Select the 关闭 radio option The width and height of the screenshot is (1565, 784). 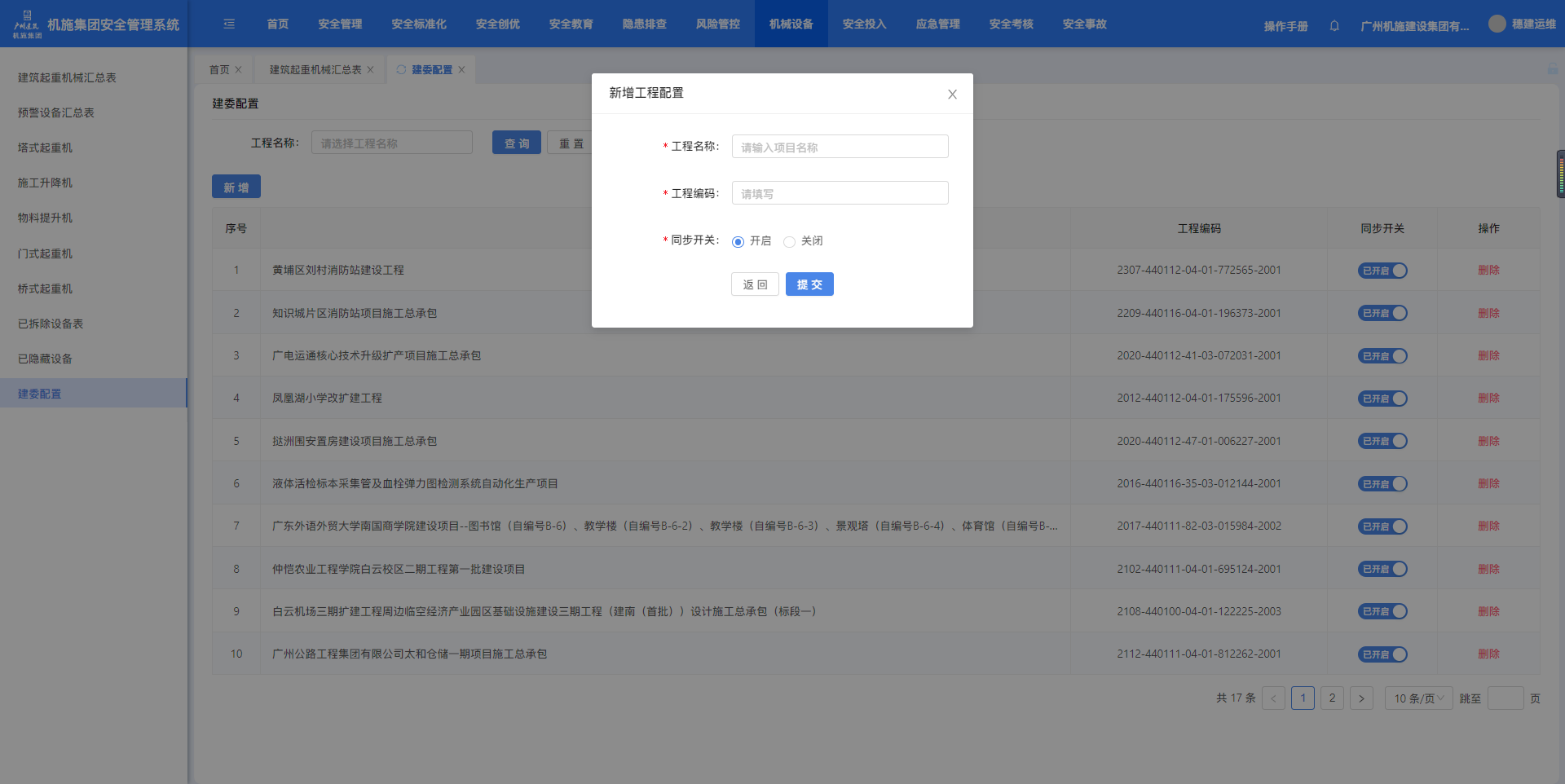pos(789,241)
